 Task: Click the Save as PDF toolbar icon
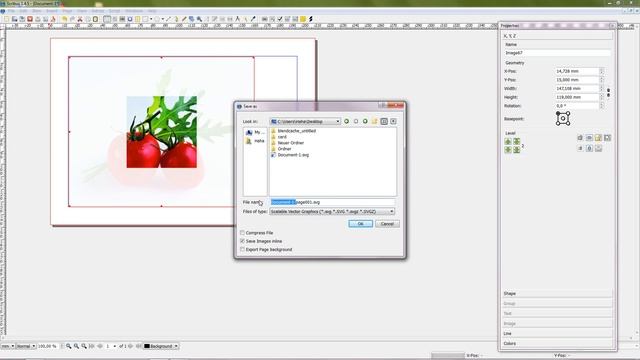53,19
